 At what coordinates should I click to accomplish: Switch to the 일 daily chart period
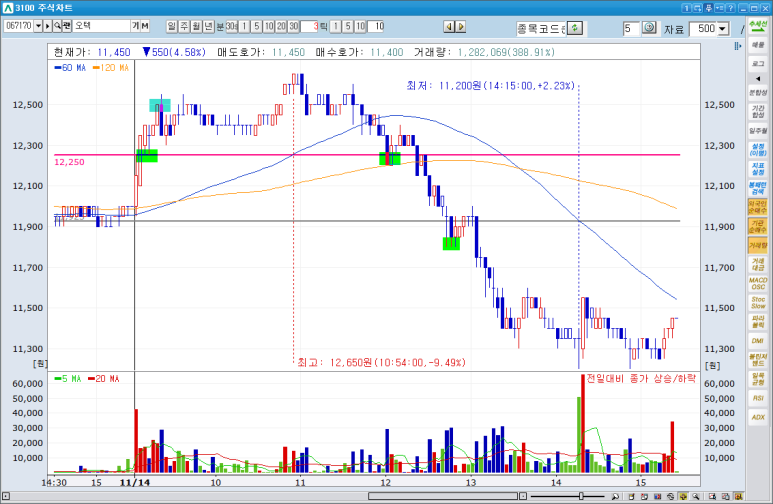coord(172,26)
